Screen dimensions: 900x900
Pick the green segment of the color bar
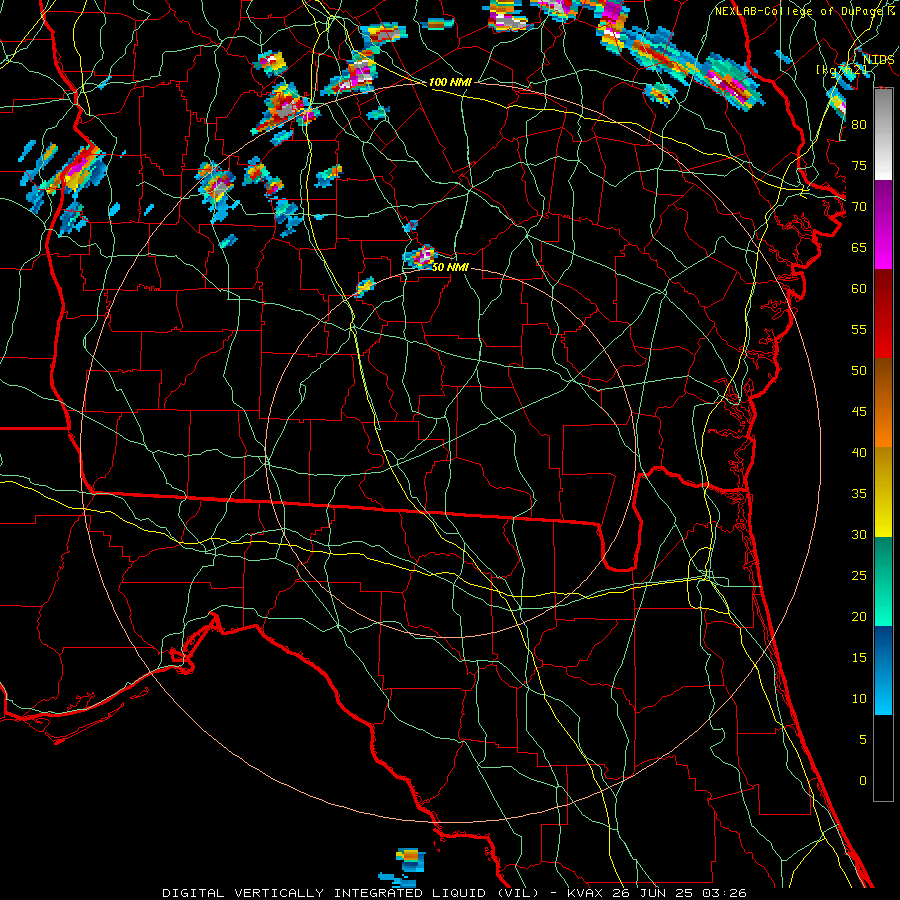point(883,581)
